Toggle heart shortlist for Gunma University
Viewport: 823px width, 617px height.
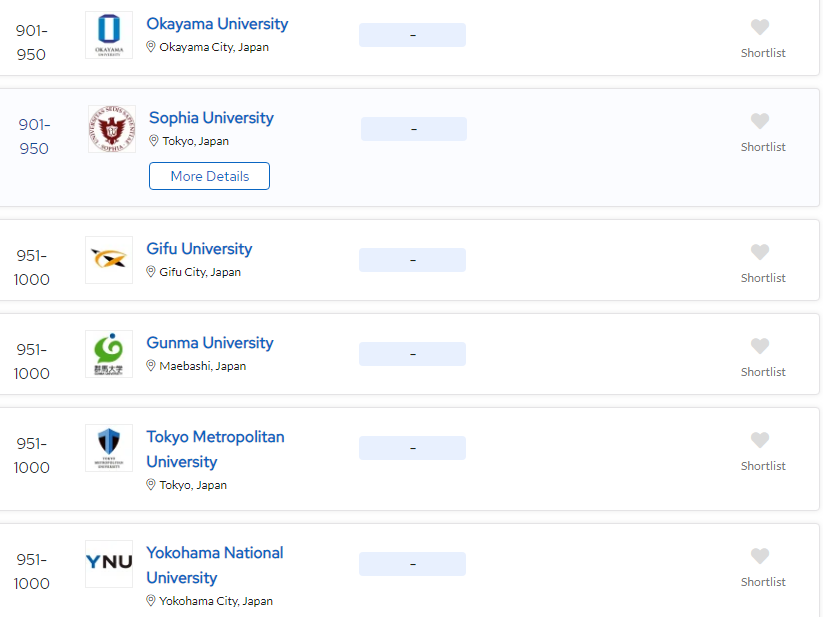(759, 346)
